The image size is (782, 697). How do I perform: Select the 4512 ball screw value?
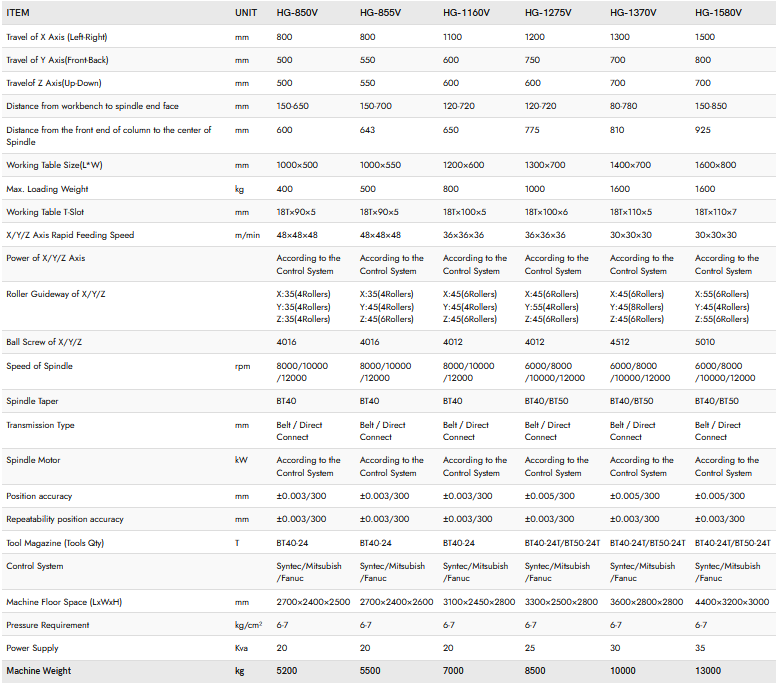[x=620, y=342]
